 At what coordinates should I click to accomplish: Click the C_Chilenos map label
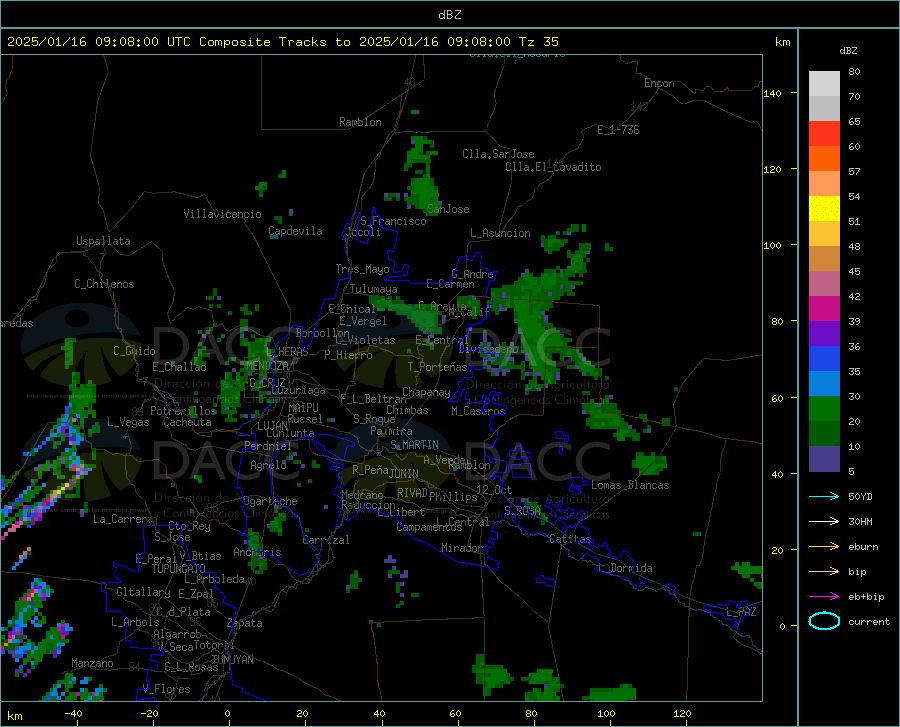point(104,284)
